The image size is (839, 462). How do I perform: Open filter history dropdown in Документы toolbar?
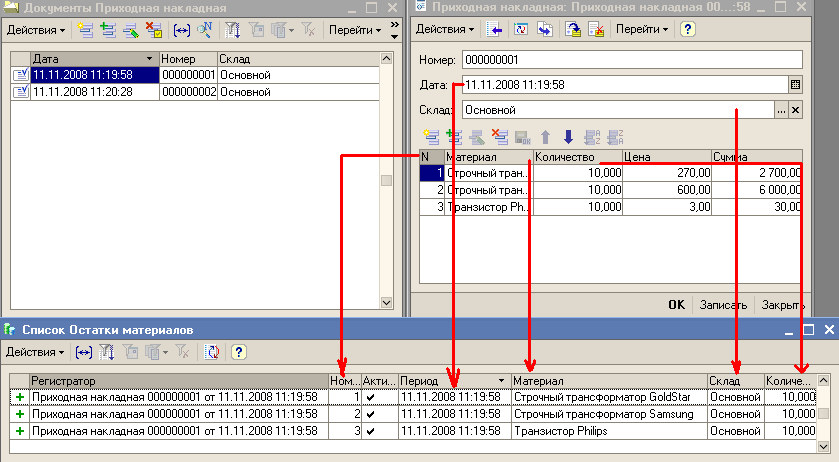click(x=291, y=31)
